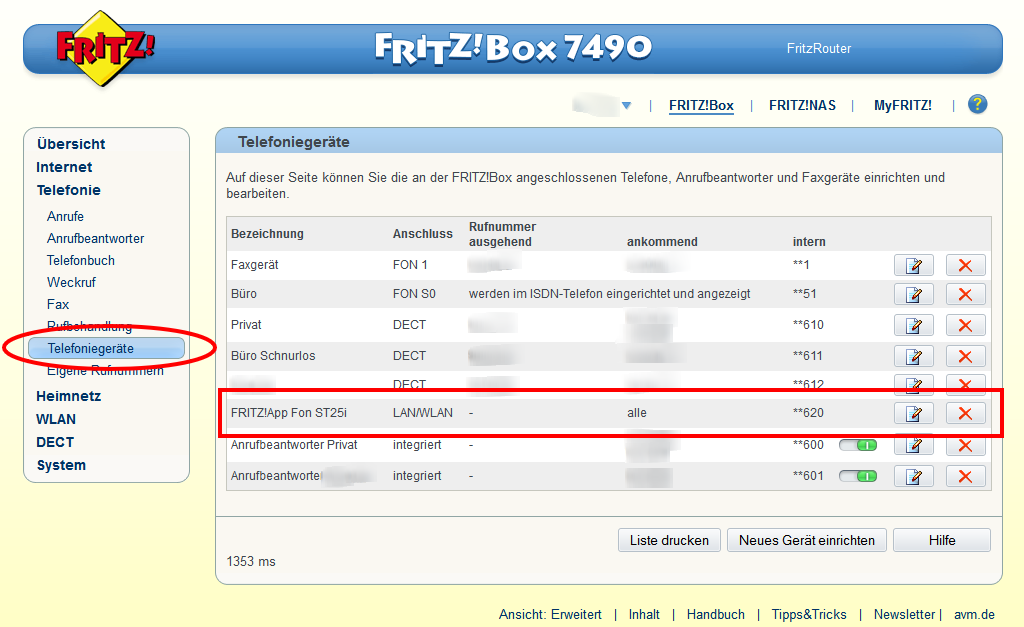
Task: Open the Heimnetz menu
Action: 69,396
